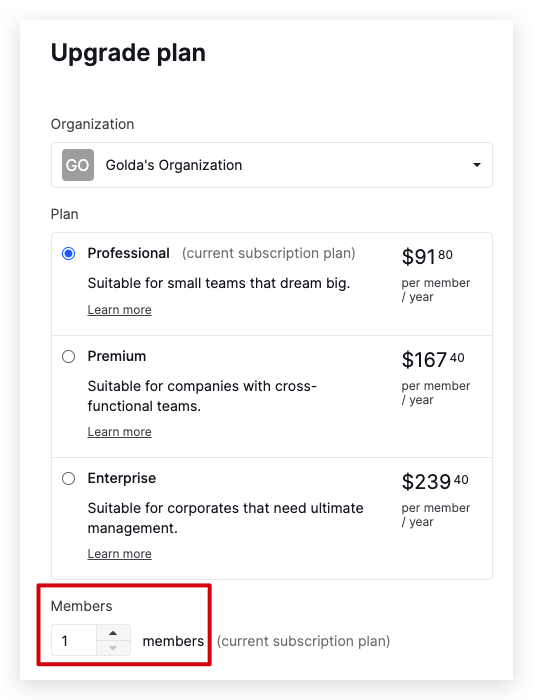Select the Professional plan radio button

[68, 254]
